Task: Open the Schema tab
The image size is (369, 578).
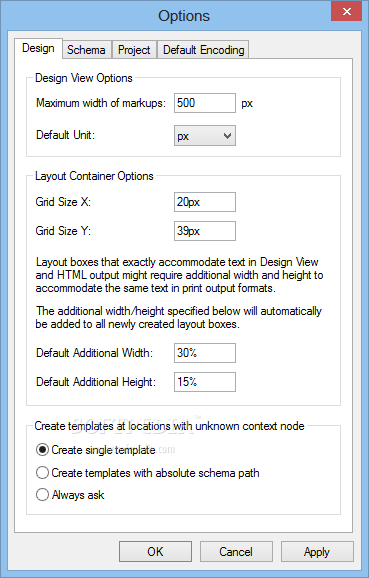Action: point(86,50)
